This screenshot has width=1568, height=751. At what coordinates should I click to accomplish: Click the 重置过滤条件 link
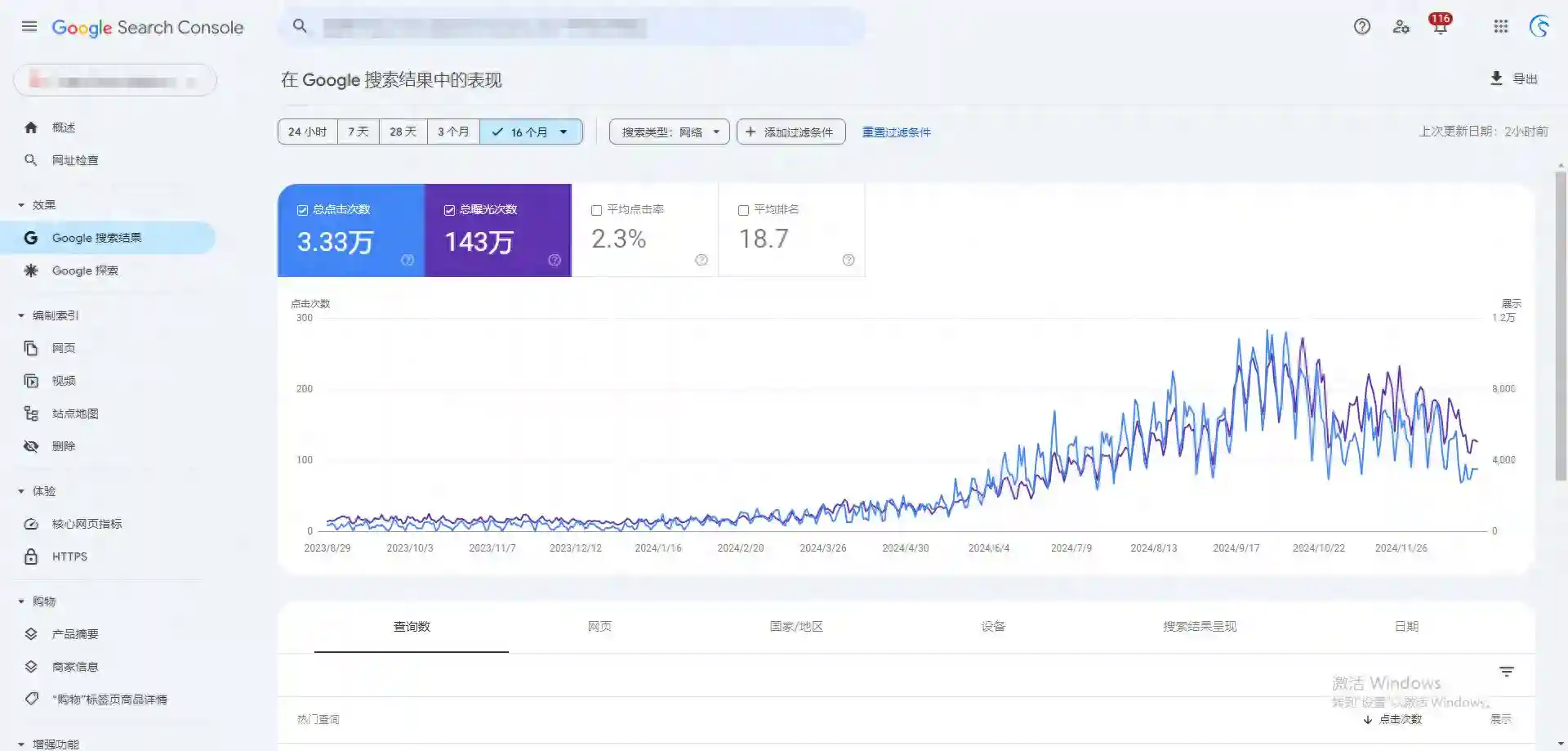(897, 132)
